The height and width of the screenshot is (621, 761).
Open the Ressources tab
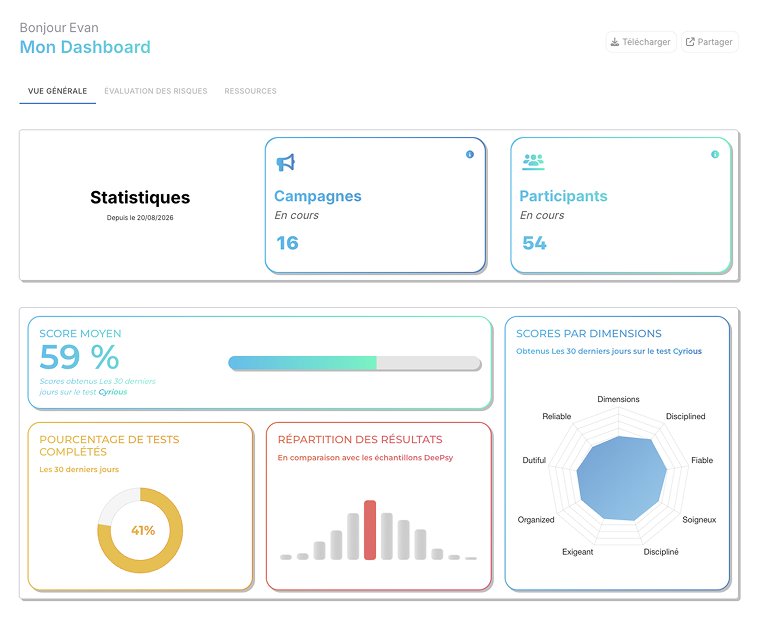(250, 91)
